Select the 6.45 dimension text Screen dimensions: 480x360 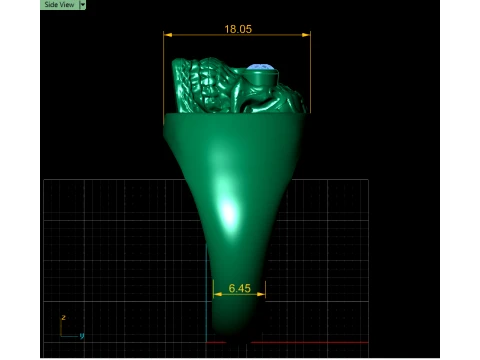[239, 288]
